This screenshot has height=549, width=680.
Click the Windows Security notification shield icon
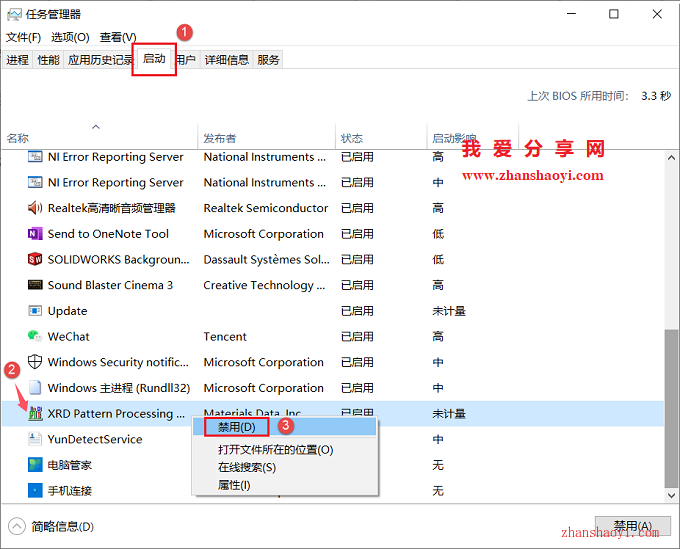[x=36, y=363]
